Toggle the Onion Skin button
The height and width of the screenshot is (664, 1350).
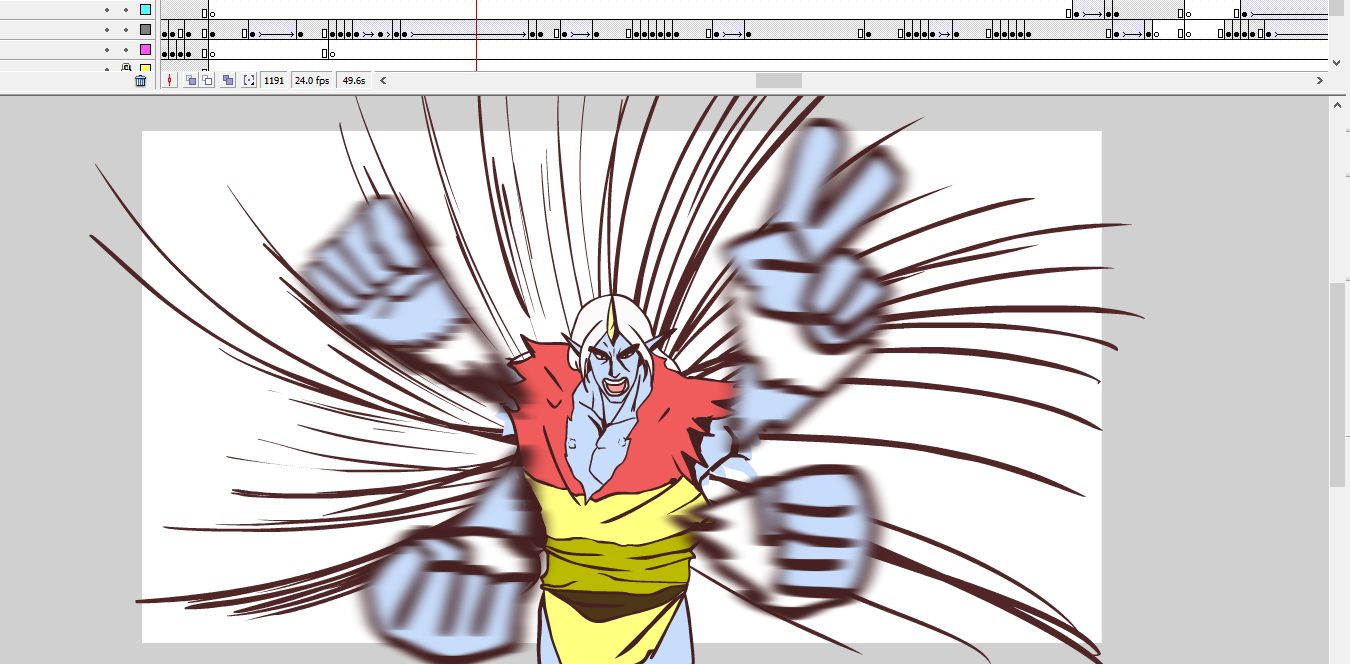pyautogui.click(x=189, y=80)
